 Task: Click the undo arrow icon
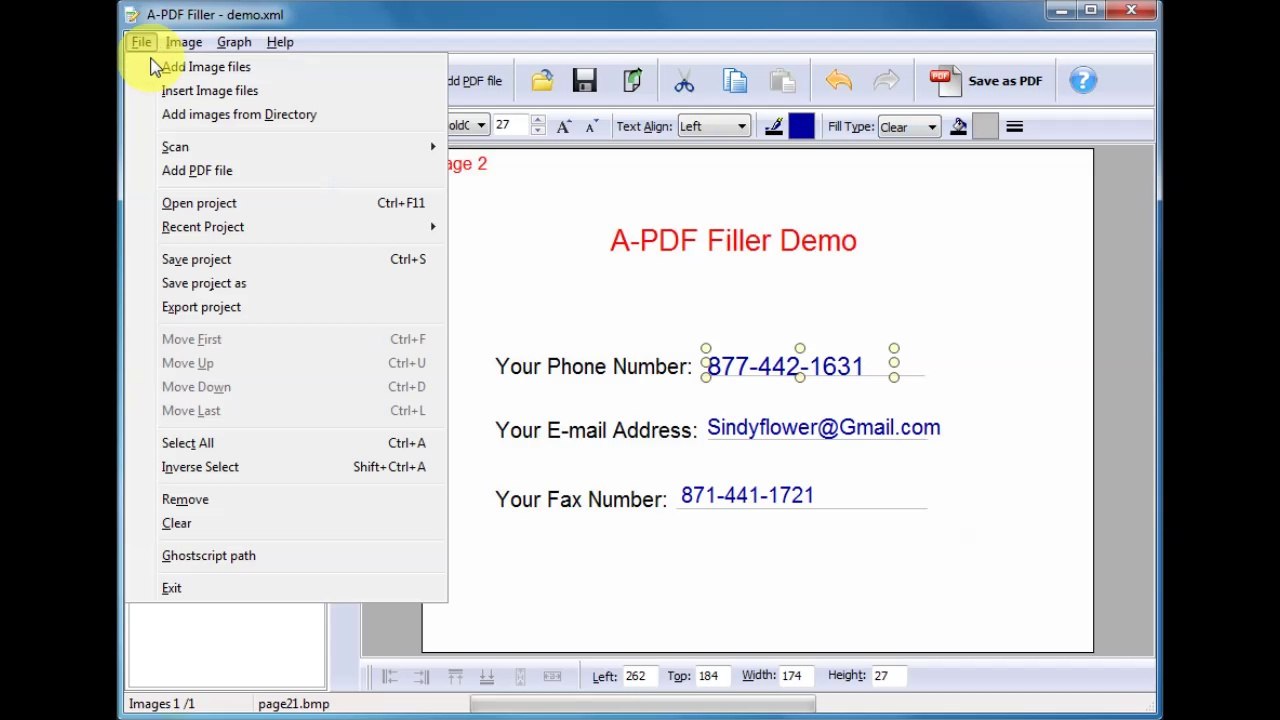click(x=839, y=81)
